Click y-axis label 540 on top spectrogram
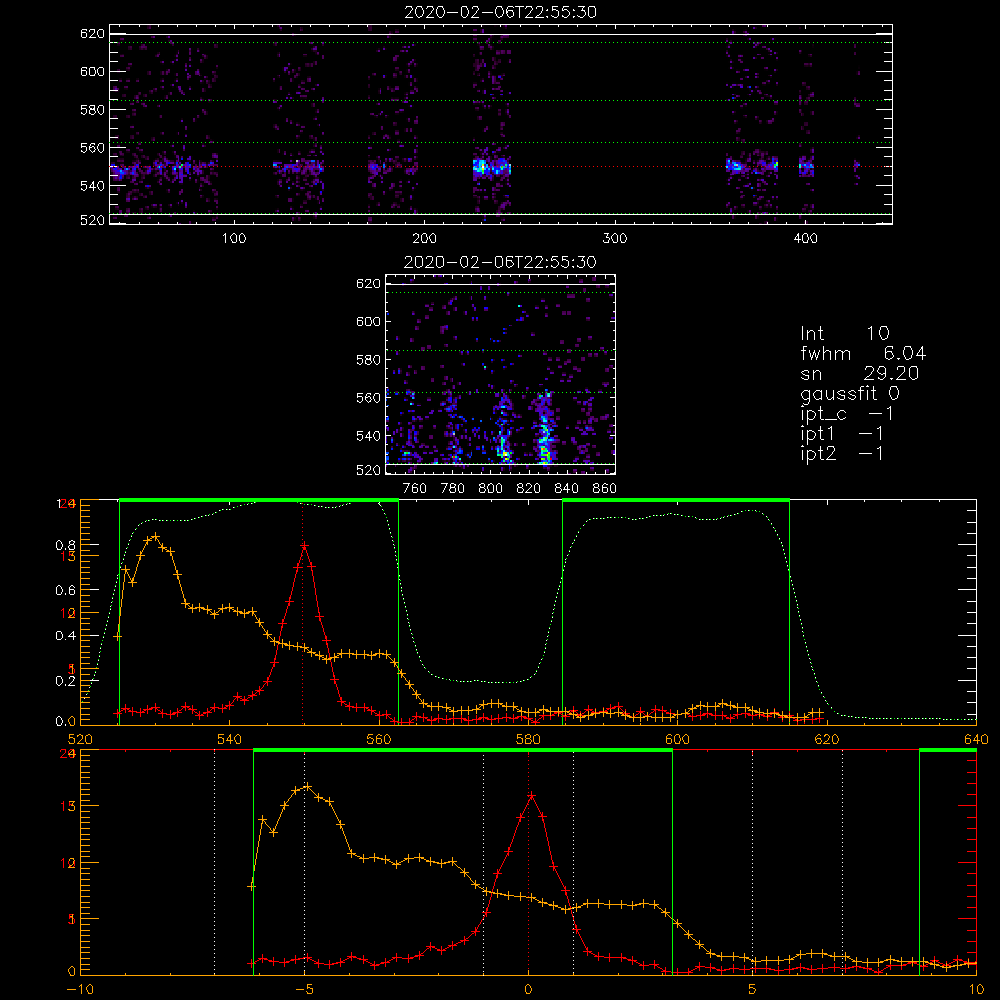This screenshot has width=1000, height=1000. 92,186
